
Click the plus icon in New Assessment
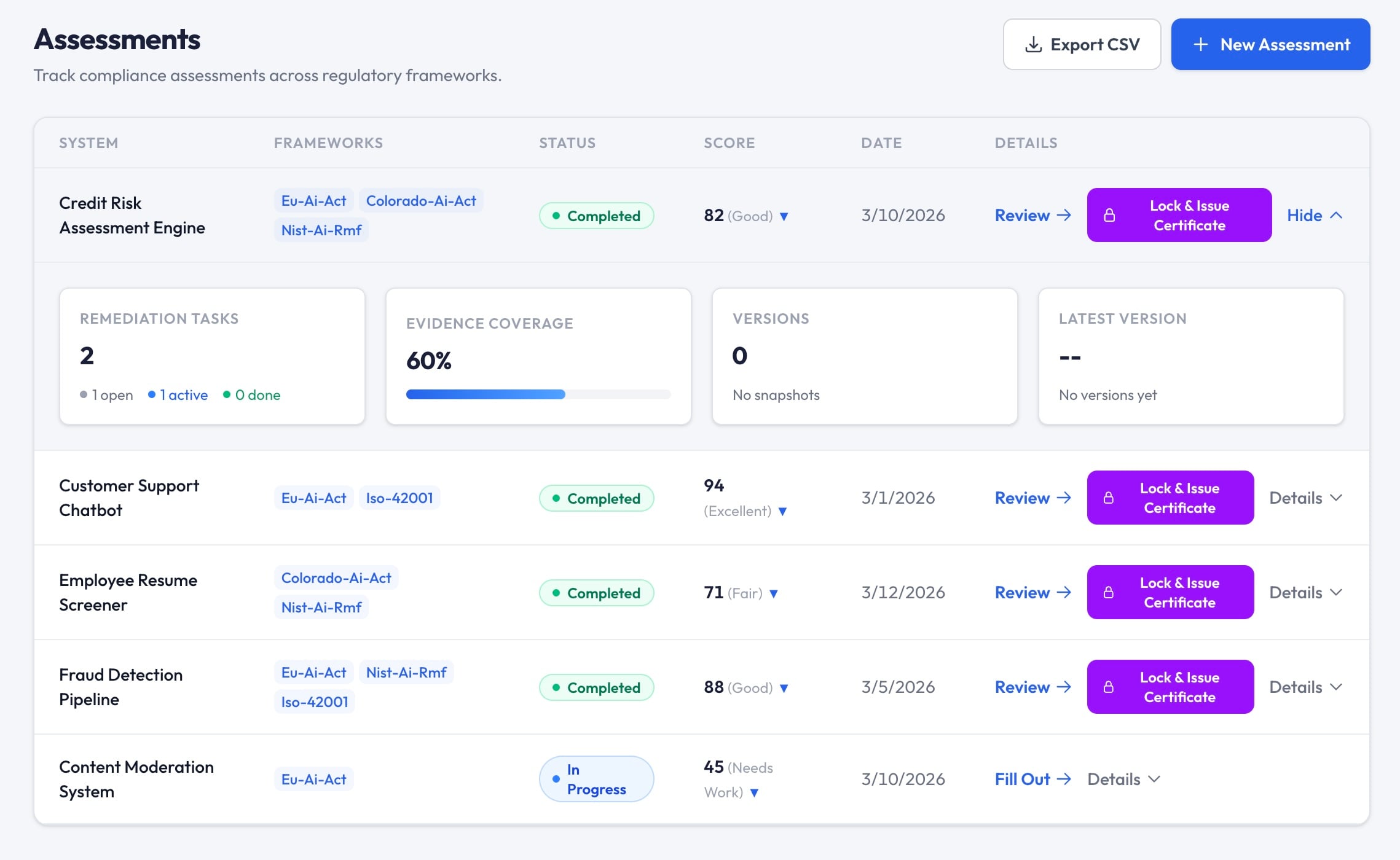pos(1200,45)
